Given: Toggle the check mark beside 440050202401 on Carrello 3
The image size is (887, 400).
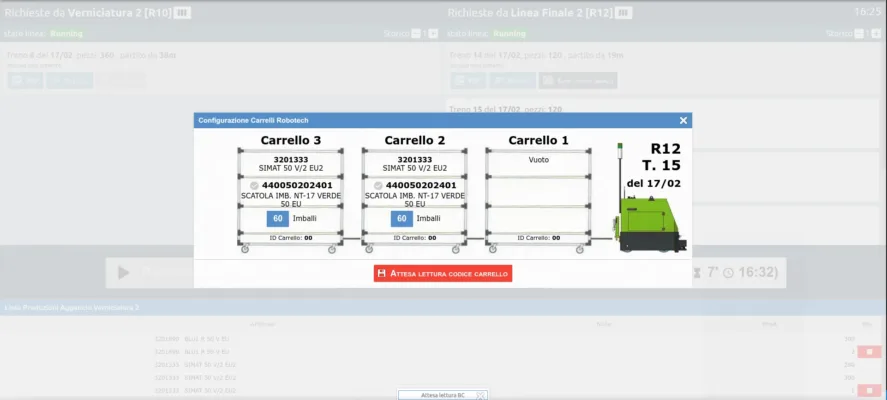Looking at the screenshot, I should tap(254, 186).
